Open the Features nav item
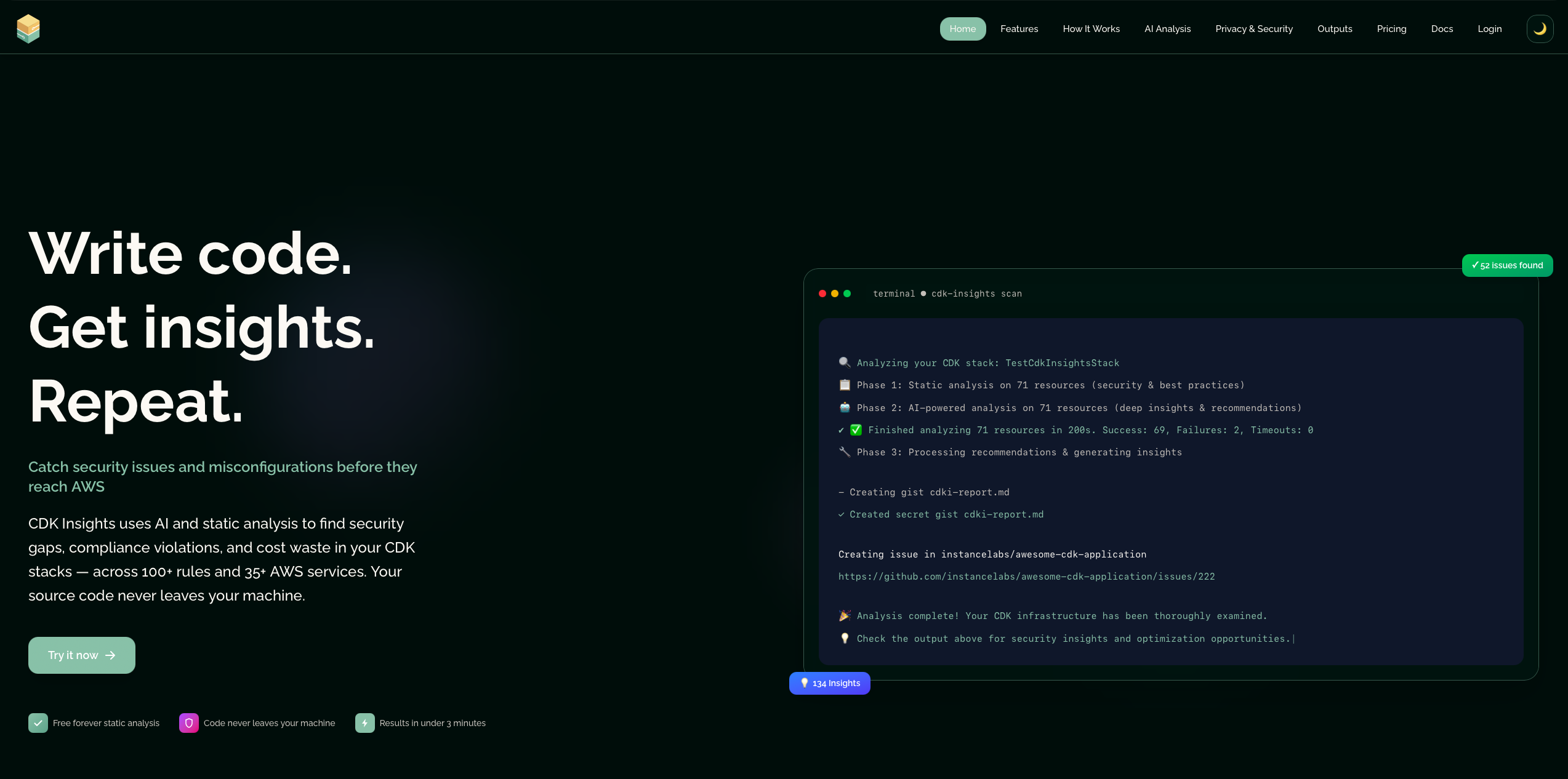The height and width of the screenshot is (779, 1568). pos(1019,29)
